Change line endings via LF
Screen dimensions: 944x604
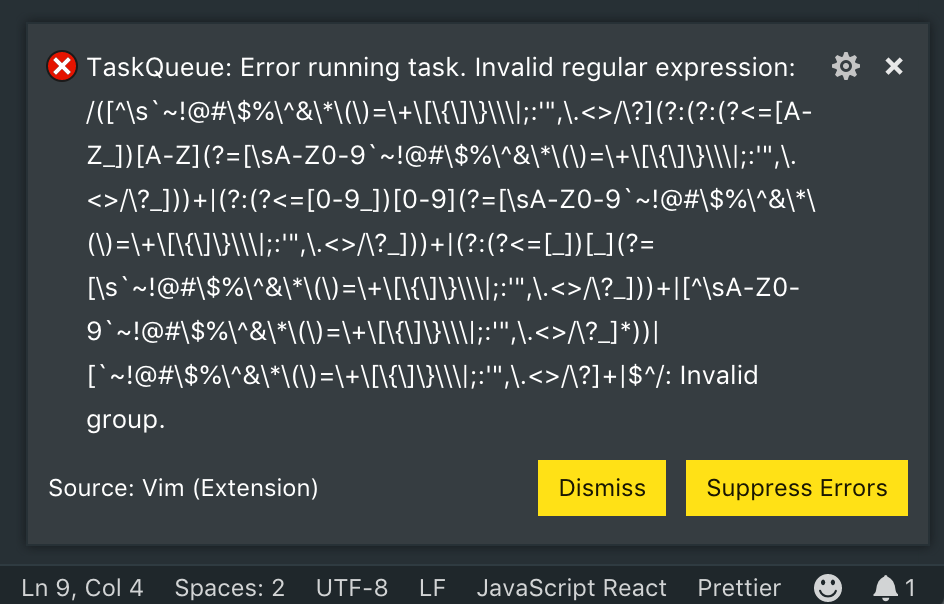click(431, 588)
